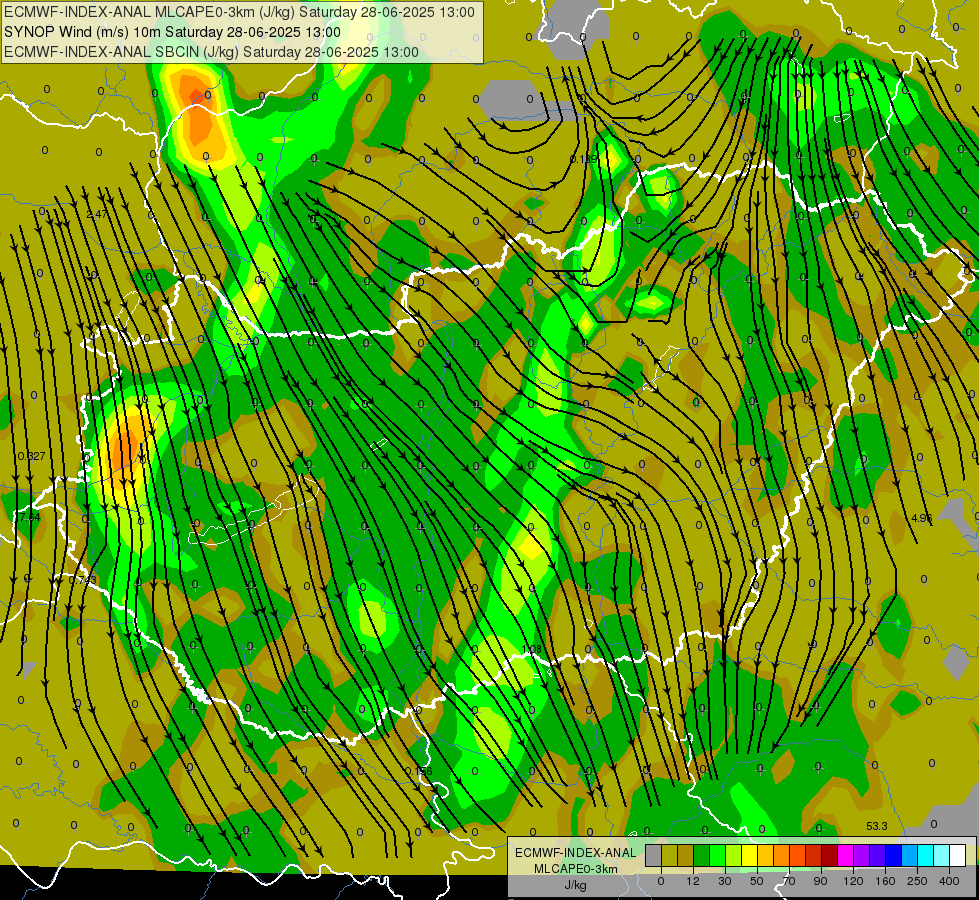
Task: Click the map value '4.96'
Action: pos(922,517)
